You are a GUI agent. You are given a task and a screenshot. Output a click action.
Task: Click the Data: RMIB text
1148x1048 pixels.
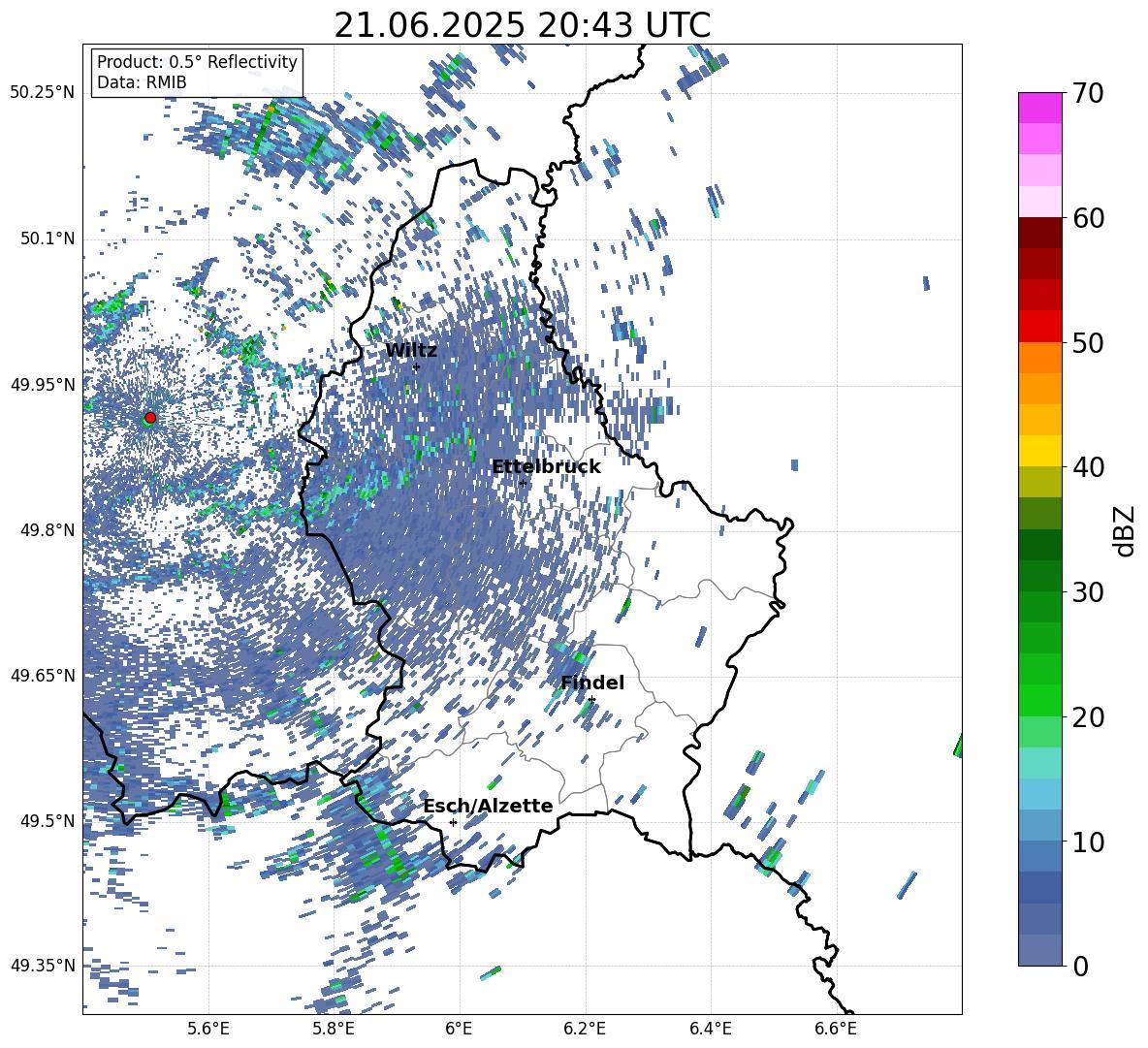pos(142,82)
